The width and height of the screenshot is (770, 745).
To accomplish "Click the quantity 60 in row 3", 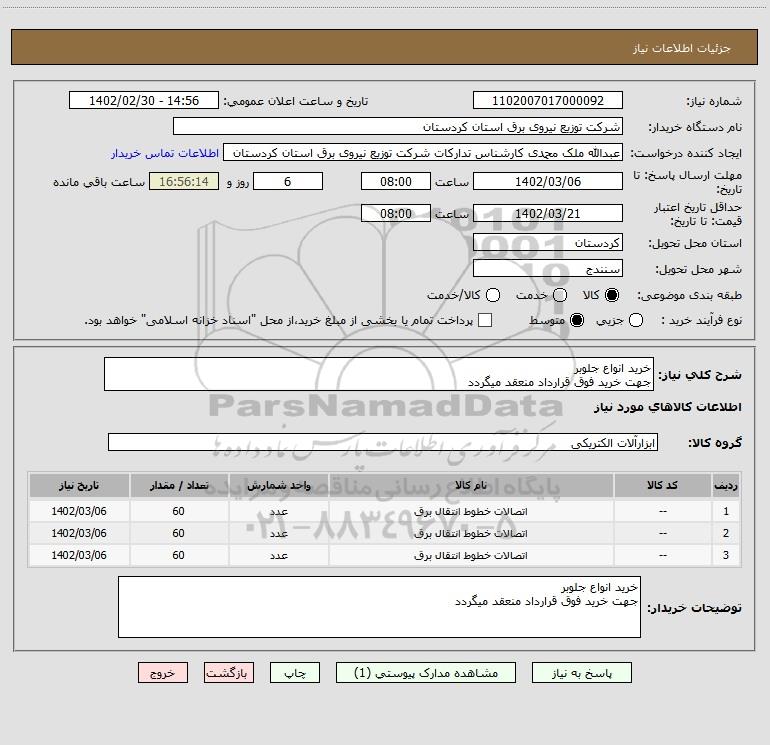I will click(x=178, y=555).
